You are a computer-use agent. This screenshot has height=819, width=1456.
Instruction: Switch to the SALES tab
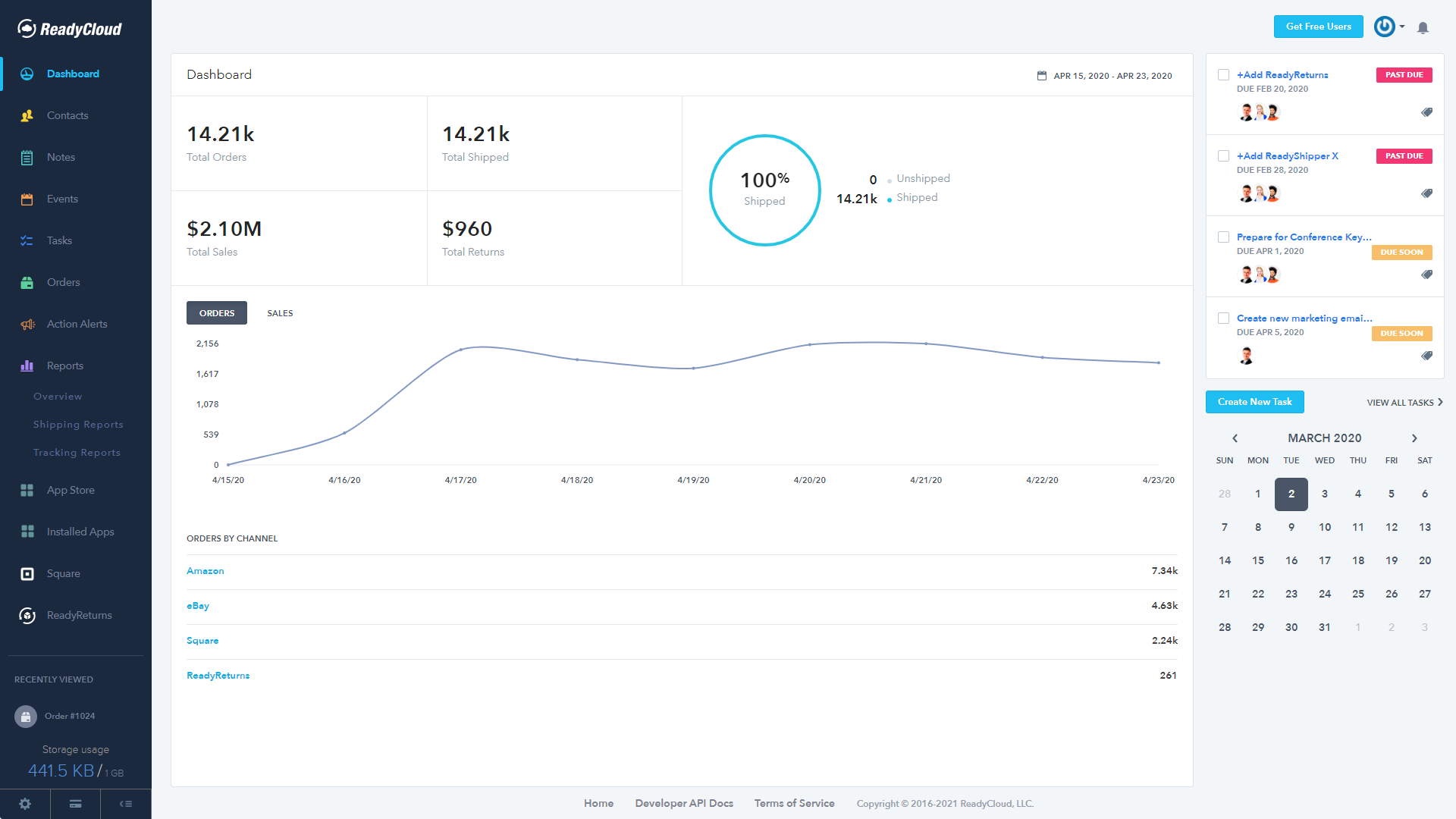tap(279, 313)
